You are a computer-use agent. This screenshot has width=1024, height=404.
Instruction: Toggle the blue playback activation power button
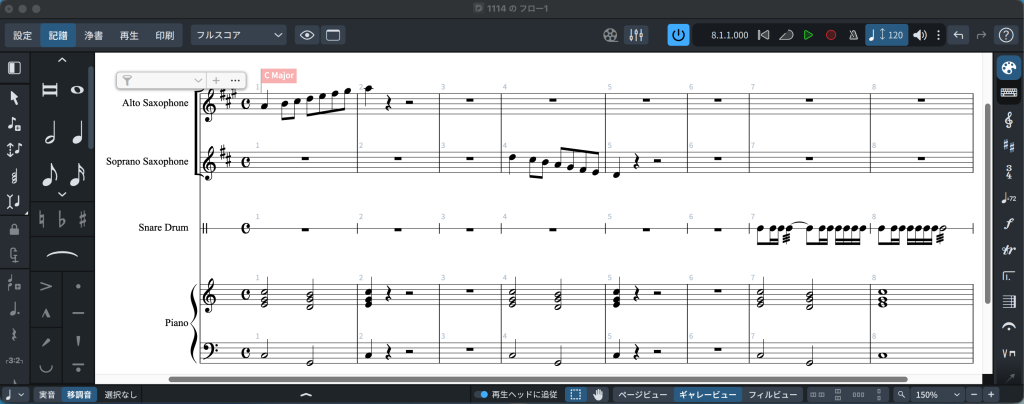(x=679, y=35)
